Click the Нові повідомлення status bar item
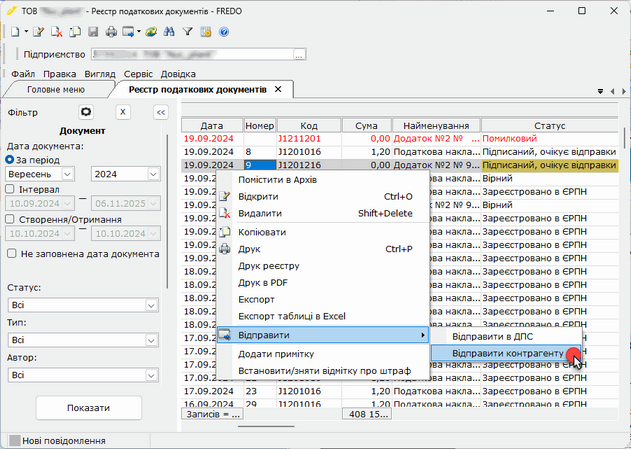 click(64, 441)
